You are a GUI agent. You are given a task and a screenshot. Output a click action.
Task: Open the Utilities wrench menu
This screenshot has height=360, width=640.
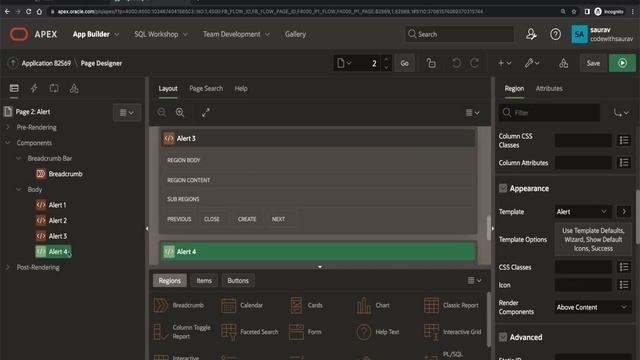click(x=532, y=63)
